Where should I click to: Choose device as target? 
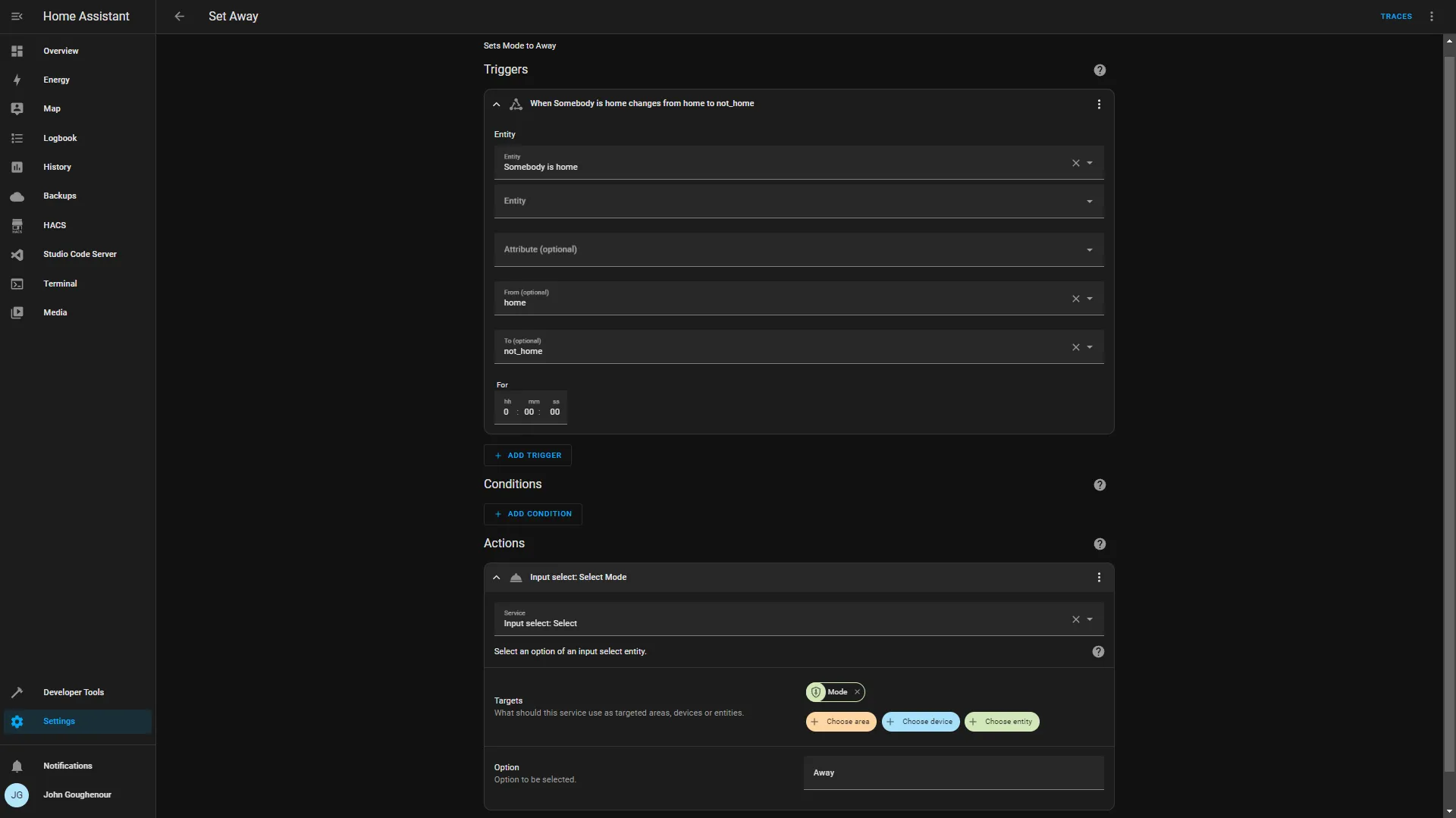(x=921, y=722)
